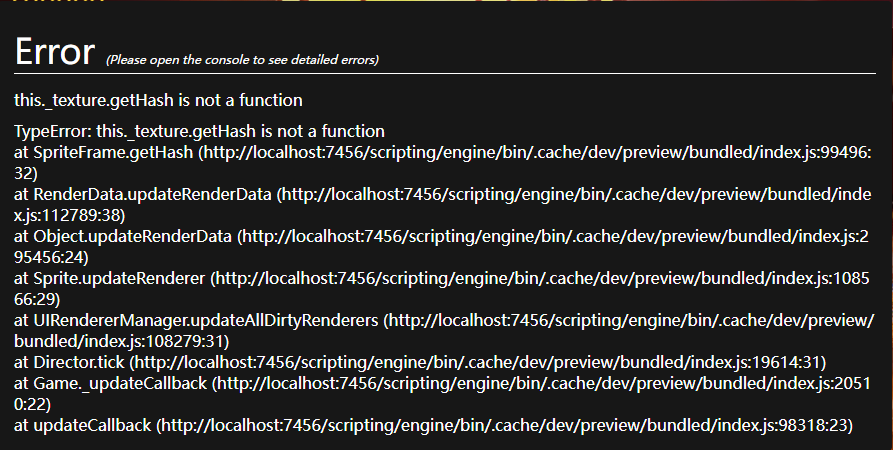Open the Director.tick source URL
This screenshot has width=893, height=450.
coord(478,362)
